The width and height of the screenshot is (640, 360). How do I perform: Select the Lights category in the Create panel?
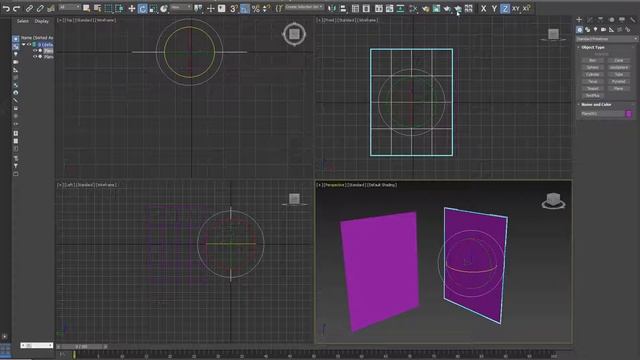pos(596,30)
